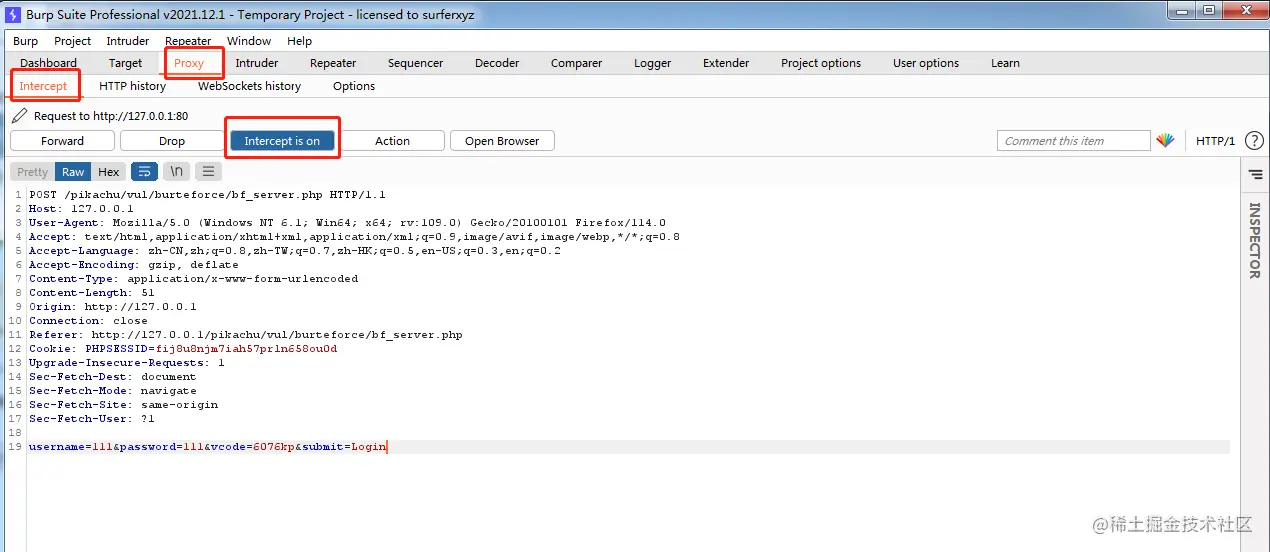The image size is (1270, 552).
Task: Toggle the word wrap icon button
Action: click(x=144, y=172)
